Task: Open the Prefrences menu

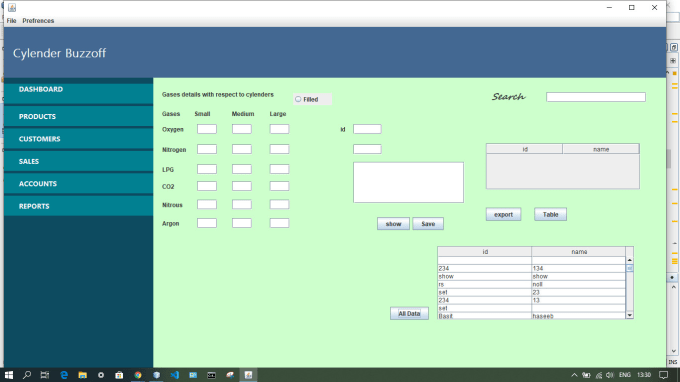Action: [x=38, y=21]
